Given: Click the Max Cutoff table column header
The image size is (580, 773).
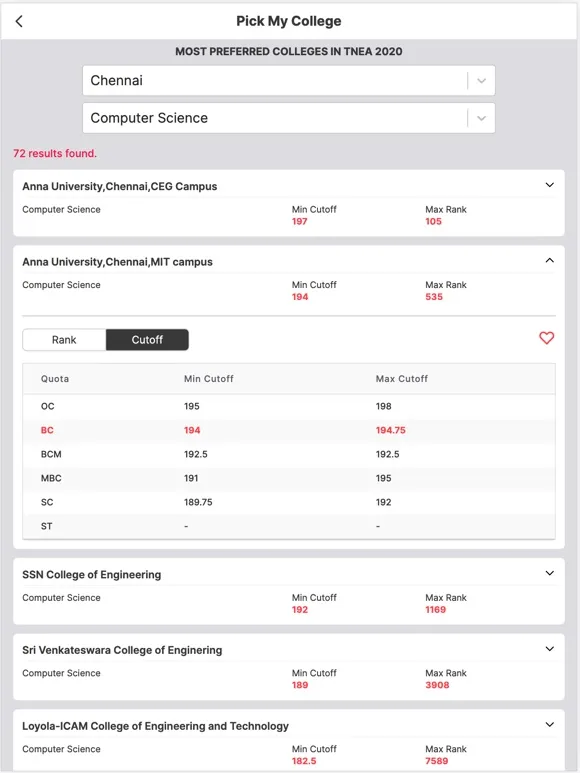Looking at the screenshot, I should tap(402, 379).
